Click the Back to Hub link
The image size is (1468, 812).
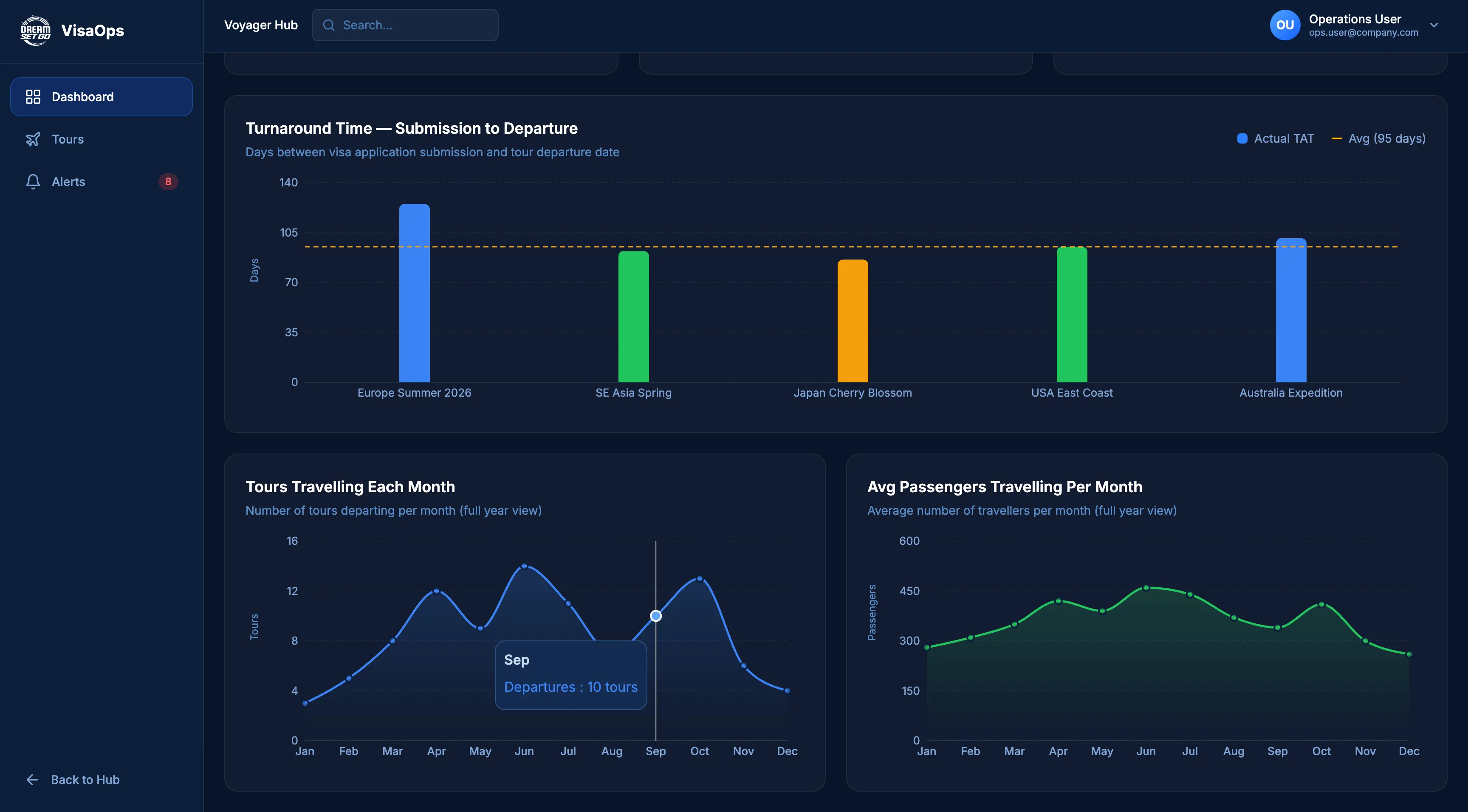[x=85, y=780]
